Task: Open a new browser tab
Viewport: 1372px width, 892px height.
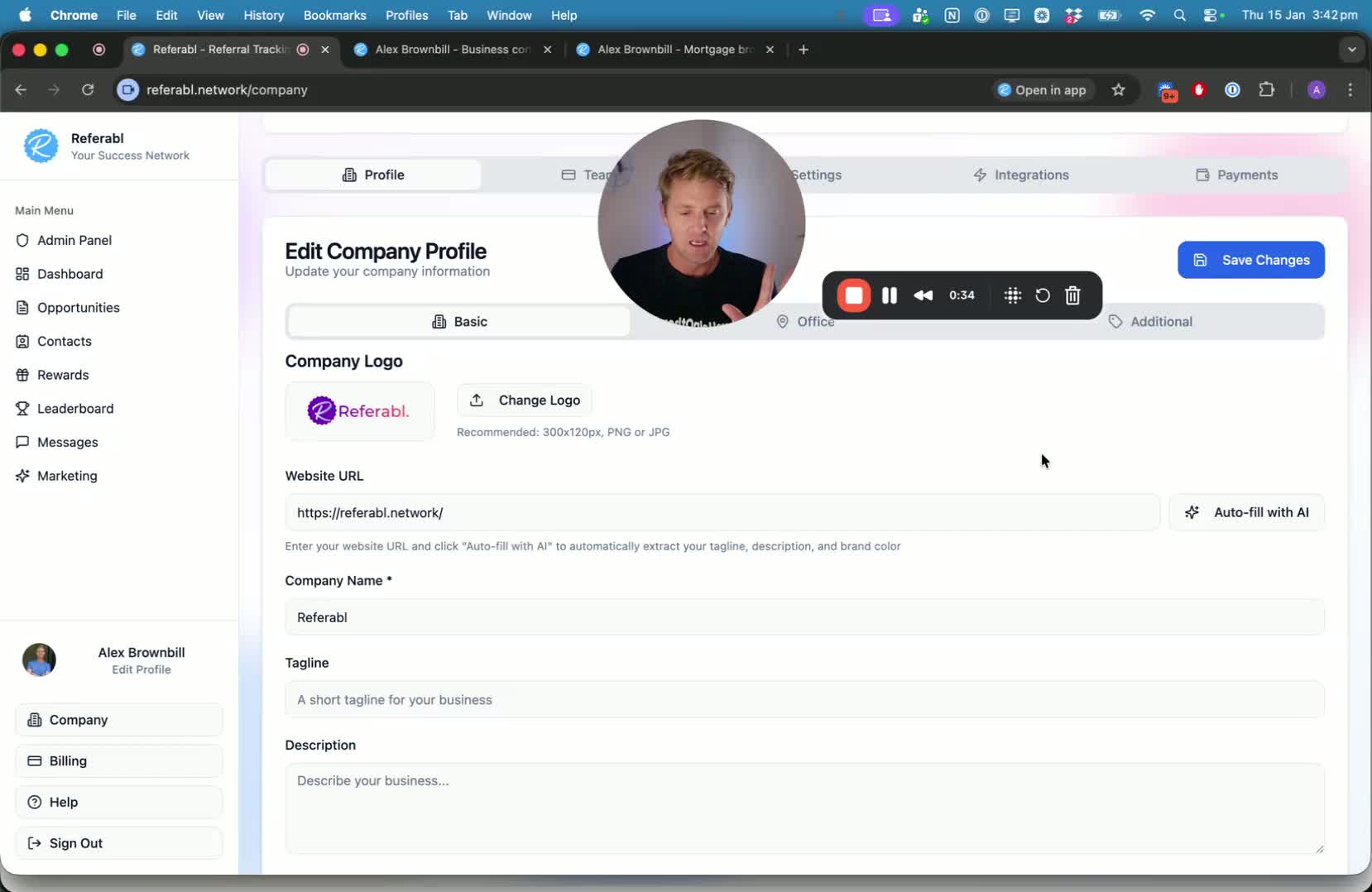Action: (803, 50)
